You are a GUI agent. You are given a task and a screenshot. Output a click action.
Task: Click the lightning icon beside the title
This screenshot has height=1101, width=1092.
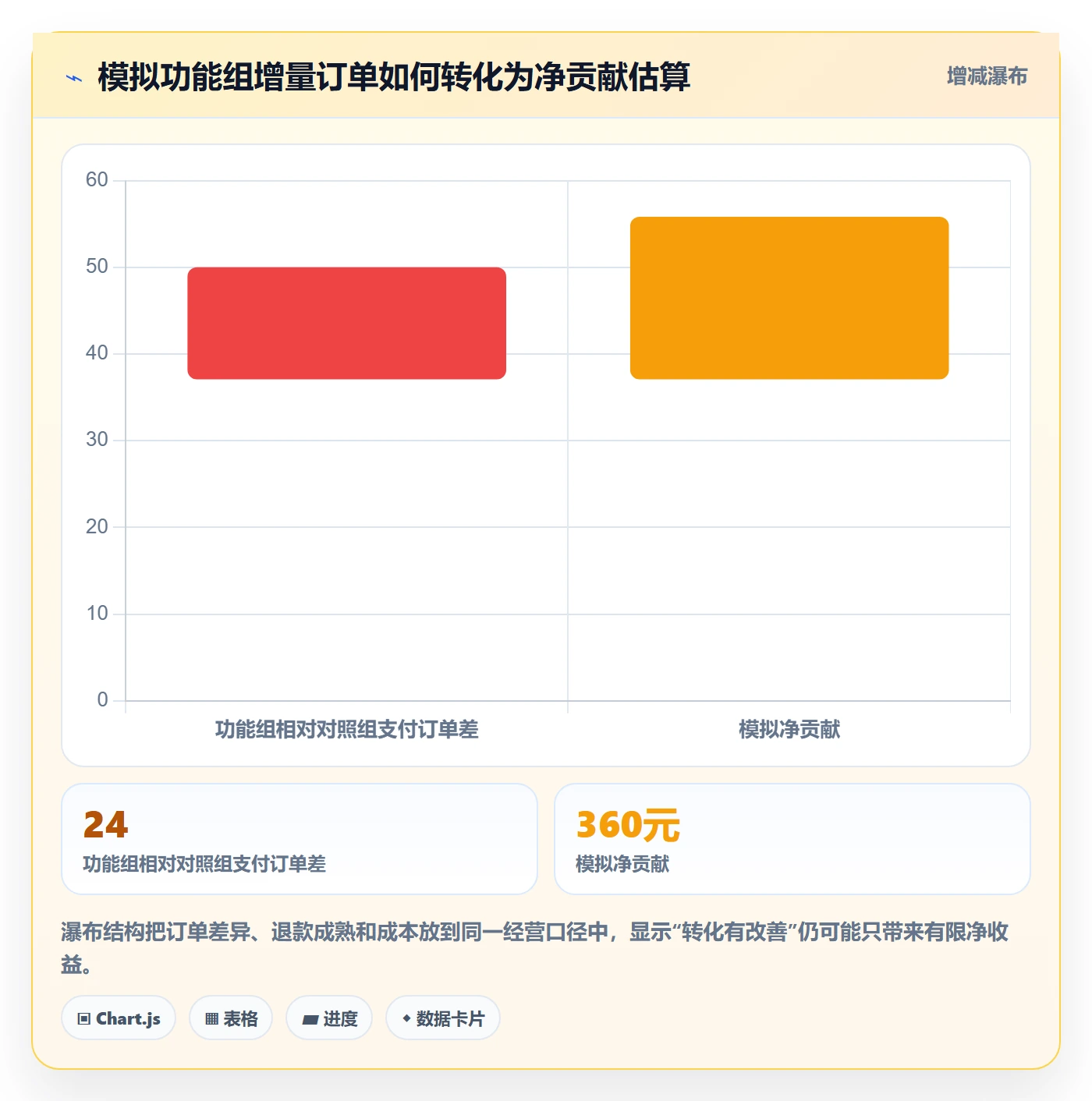(x=74, y=78)
